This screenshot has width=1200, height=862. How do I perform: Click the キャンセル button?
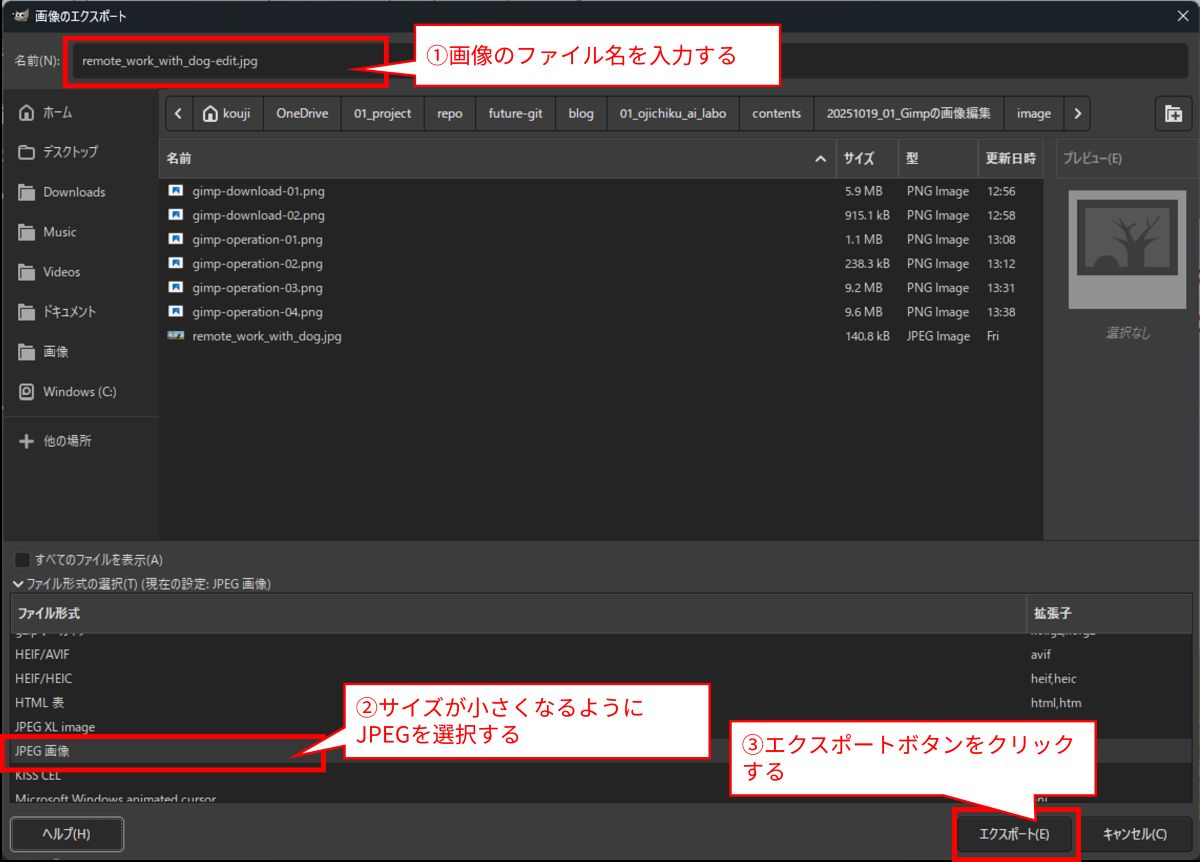pyautogui.click(x=1134, y=834)
